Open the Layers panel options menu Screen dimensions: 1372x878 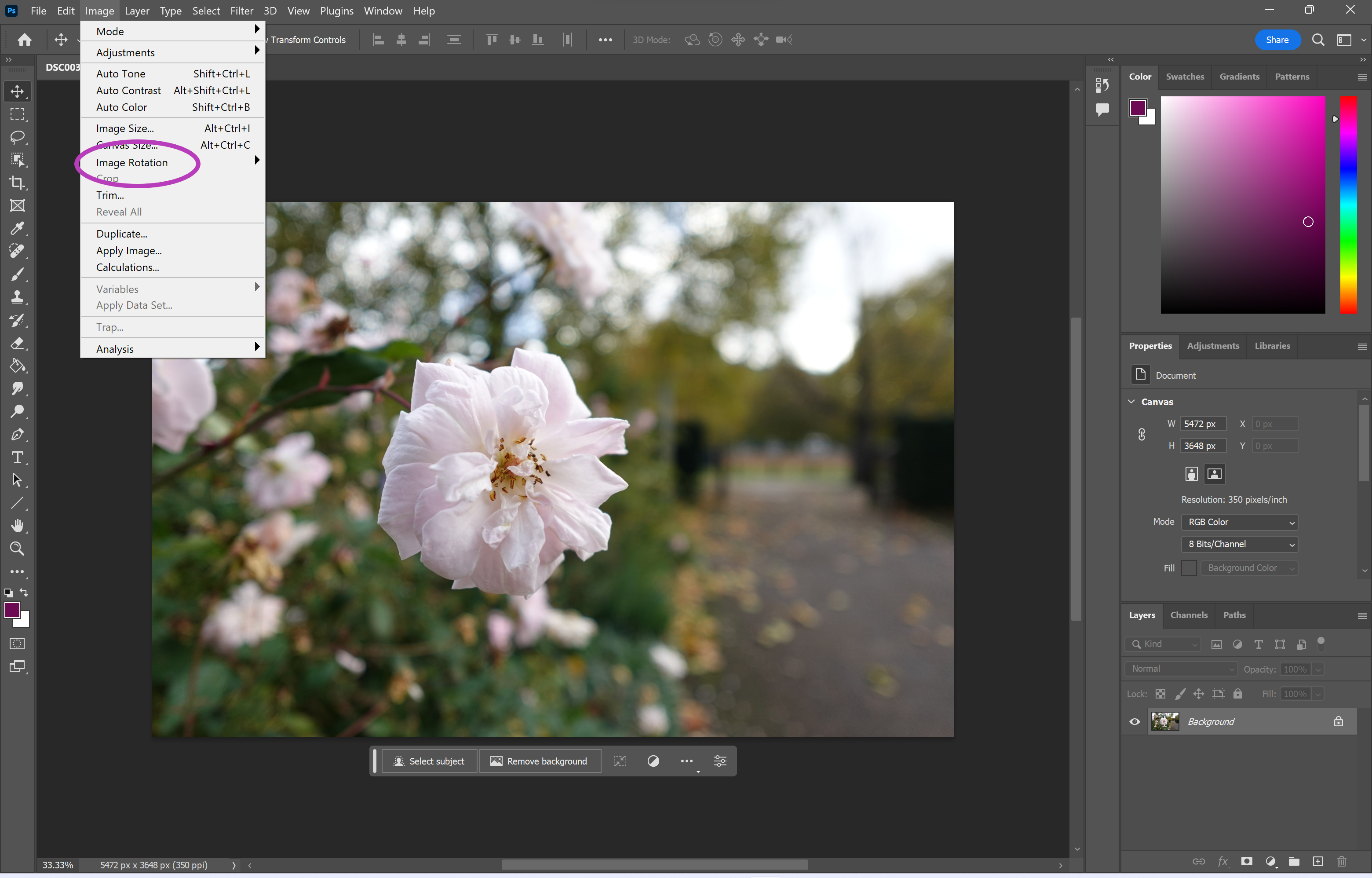[1362, 616]
